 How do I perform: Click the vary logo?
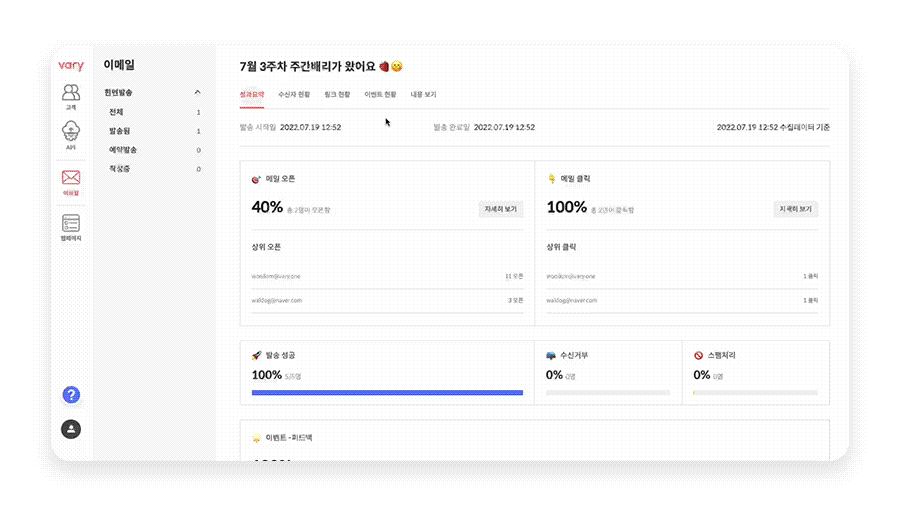71,65
